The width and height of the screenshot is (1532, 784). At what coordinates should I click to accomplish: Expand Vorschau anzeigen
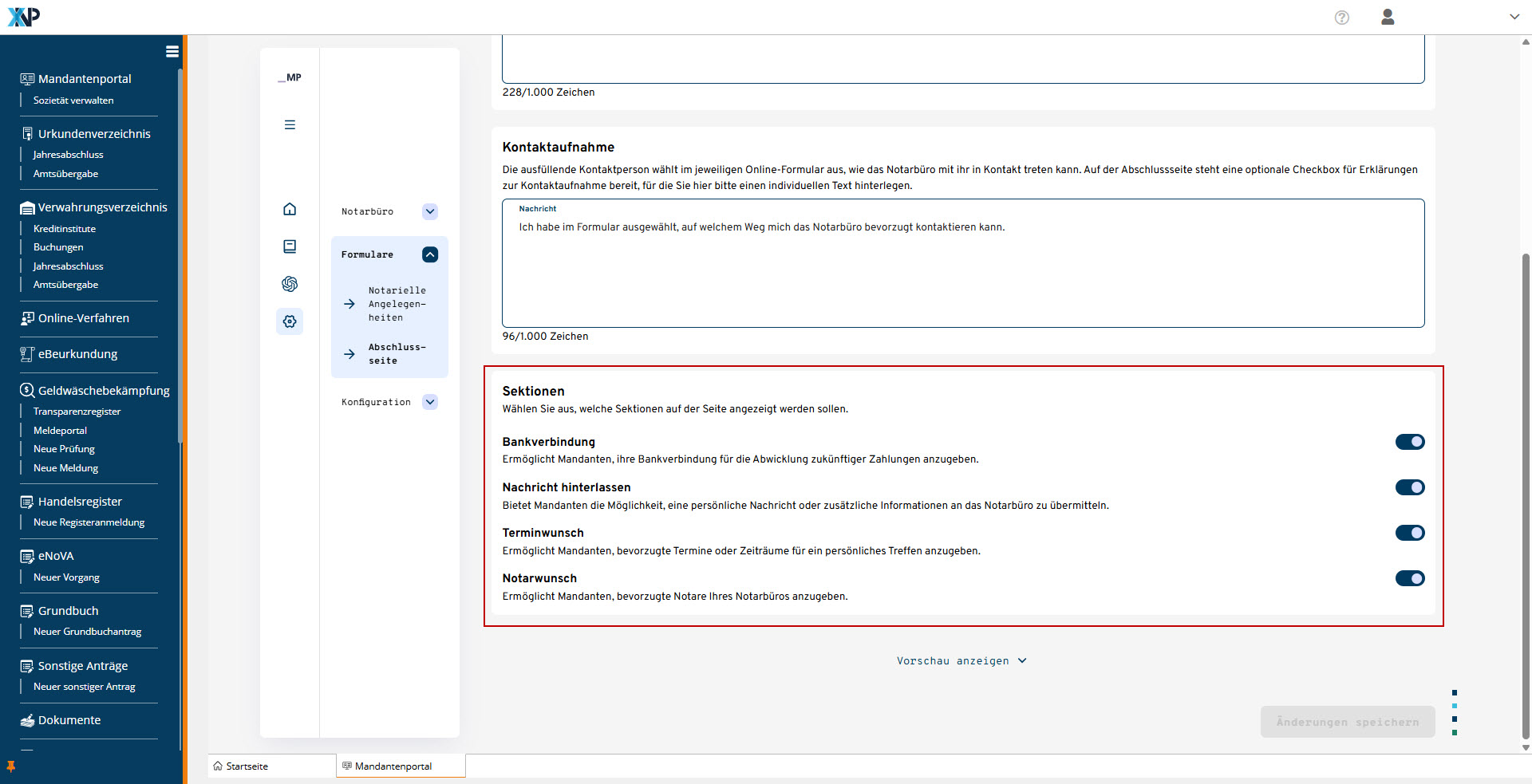tap(961, 661)
